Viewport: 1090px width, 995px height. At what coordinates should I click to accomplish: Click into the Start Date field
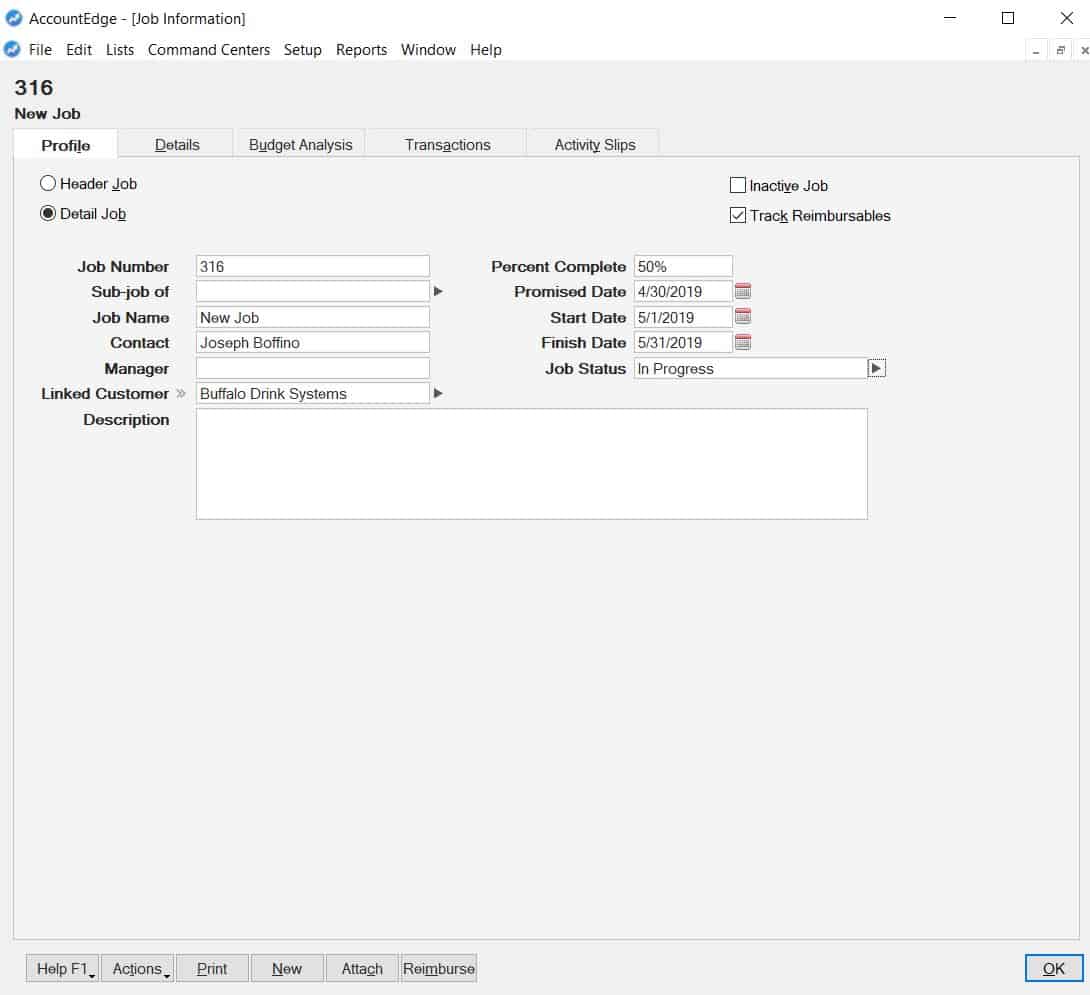point(683,317)
